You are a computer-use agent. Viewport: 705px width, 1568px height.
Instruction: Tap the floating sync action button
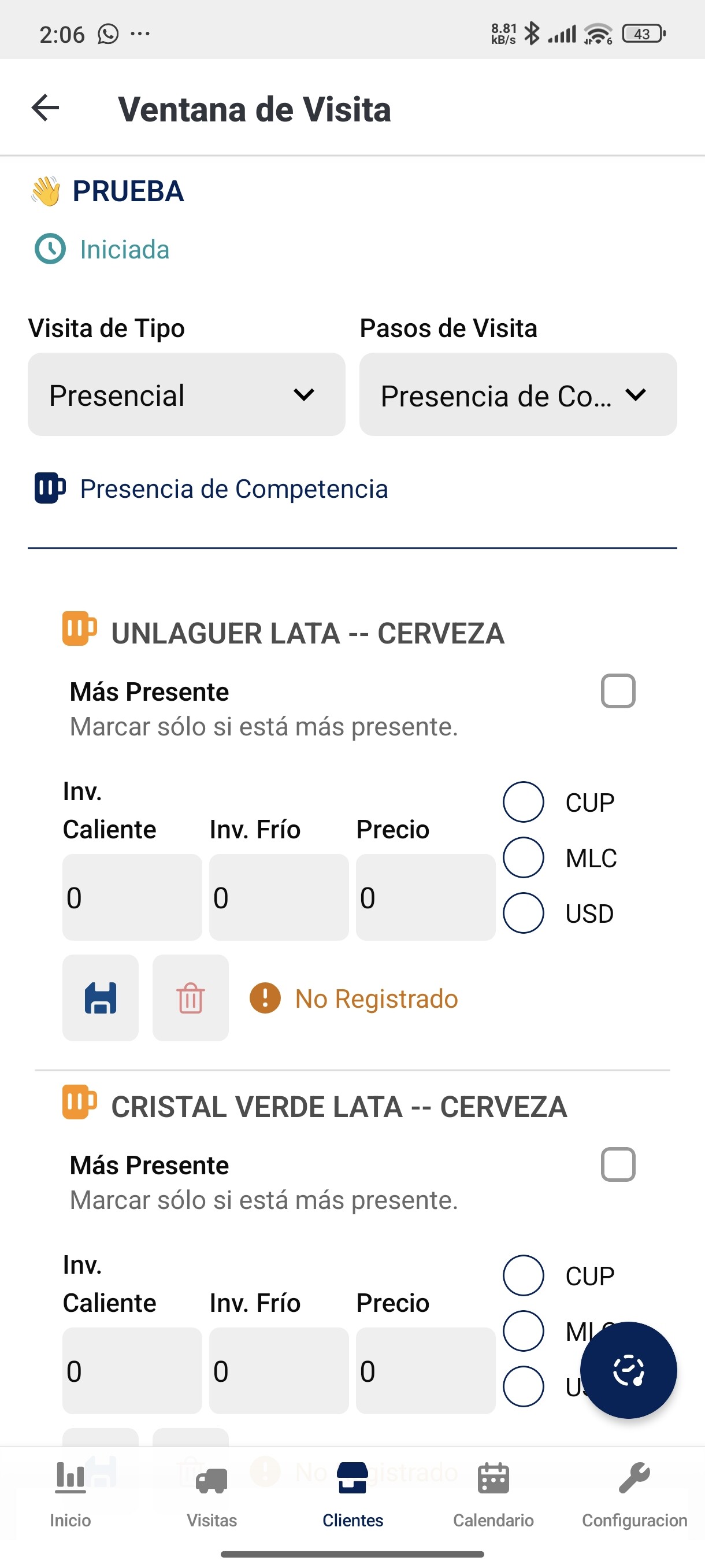pyautogui.click(x=628, y=1370)
